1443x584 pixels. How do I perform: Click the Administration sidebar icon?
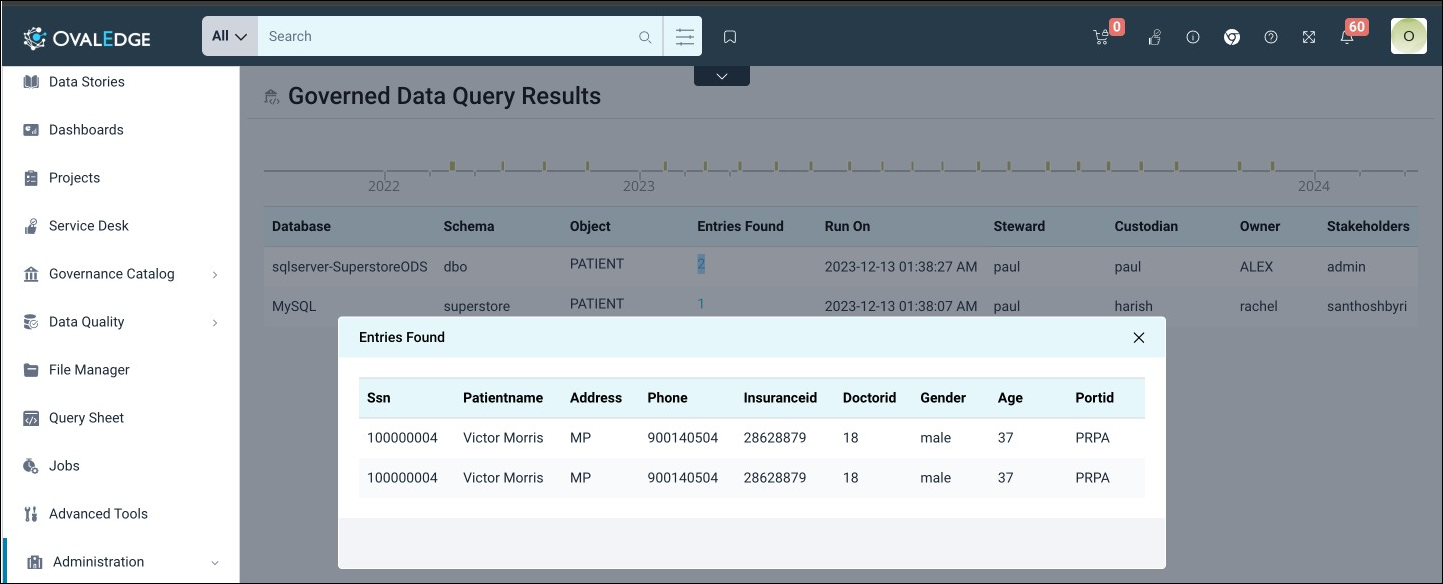[x=35, y=562]
